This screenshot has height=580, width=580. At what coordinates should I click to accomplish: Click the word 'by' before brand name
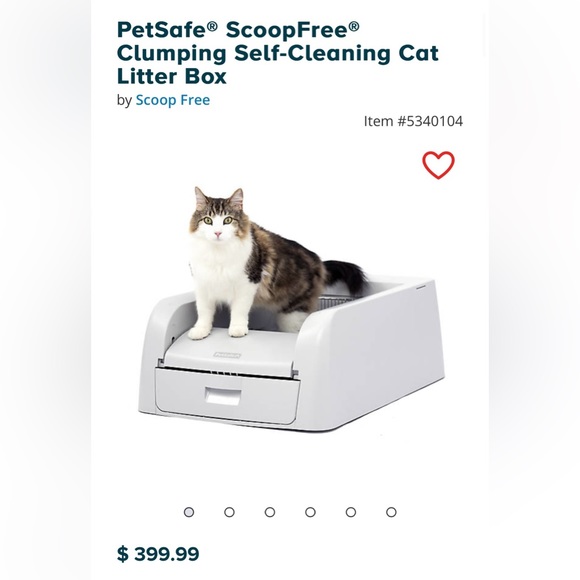(124, 100)
